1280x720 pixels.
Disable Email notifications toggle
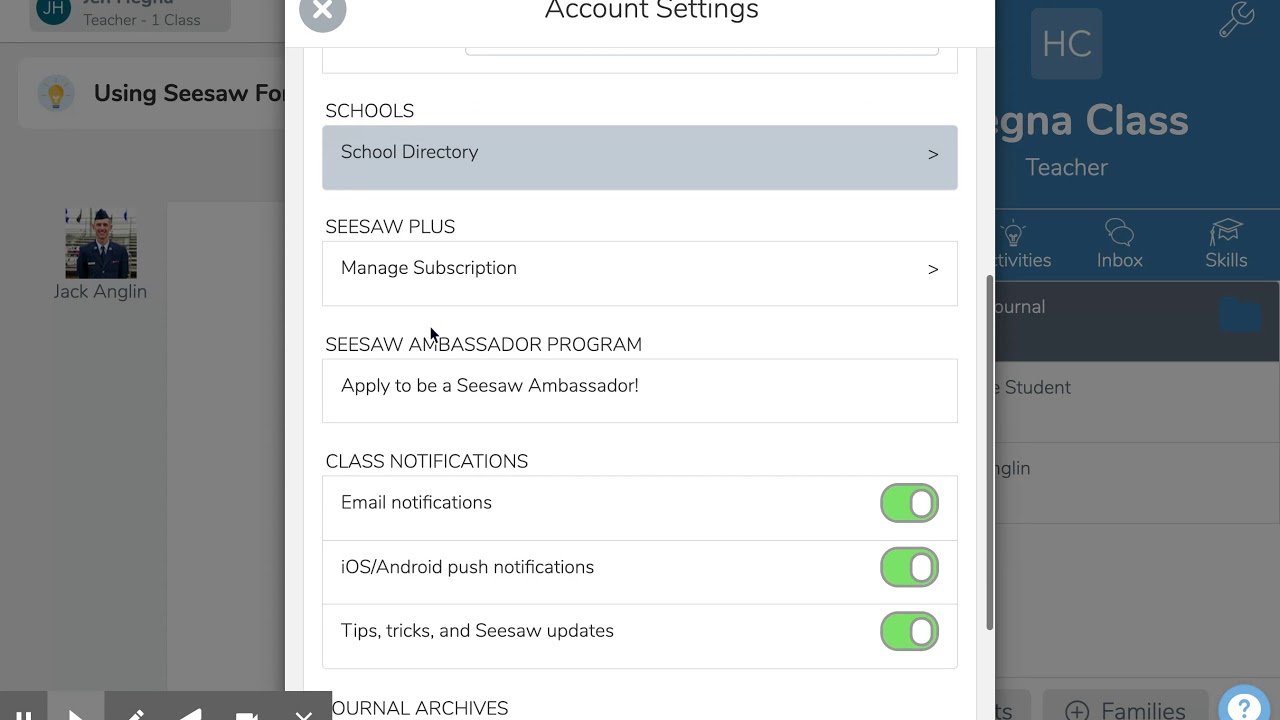[909, 503]
